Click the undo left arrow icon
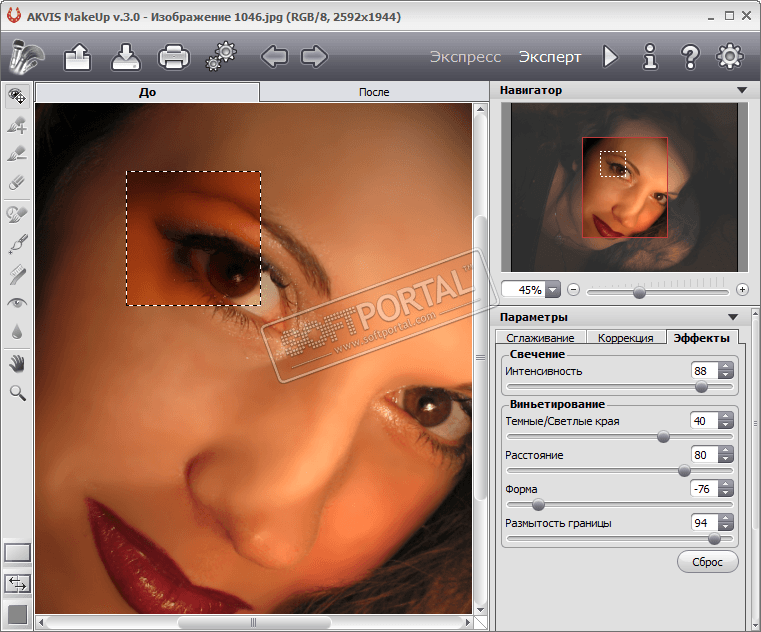 [274, 57]
